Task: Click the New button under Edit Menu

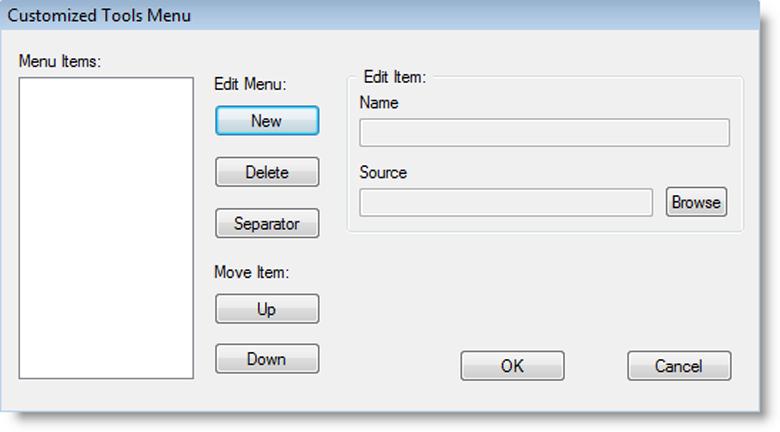Action: click(x=267, y=120)
